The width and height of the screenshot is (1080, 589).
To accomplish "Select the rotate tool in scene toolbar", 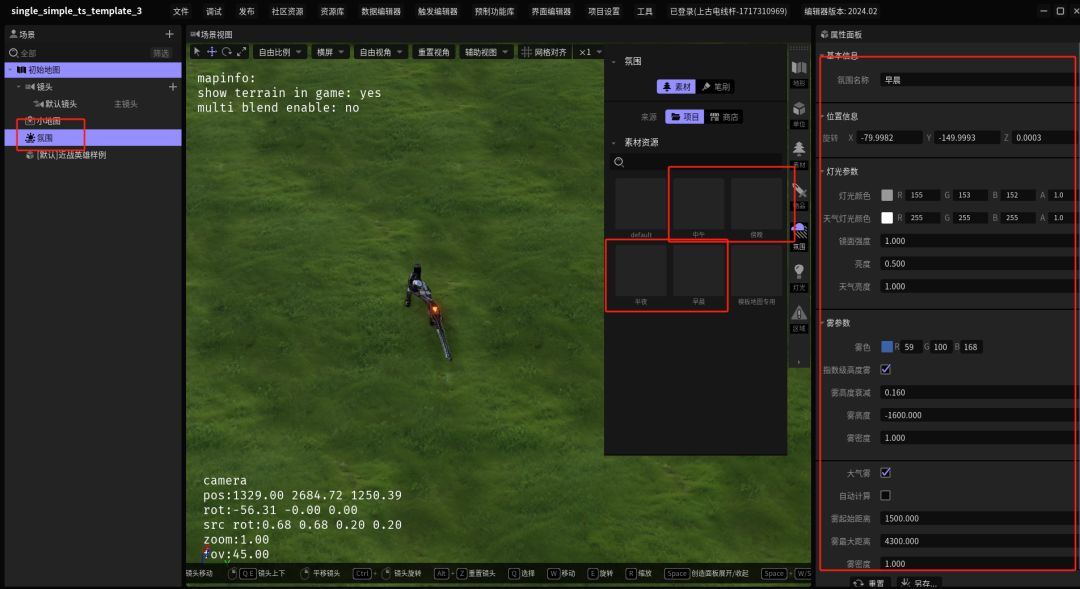I will [x=227, y=52].
